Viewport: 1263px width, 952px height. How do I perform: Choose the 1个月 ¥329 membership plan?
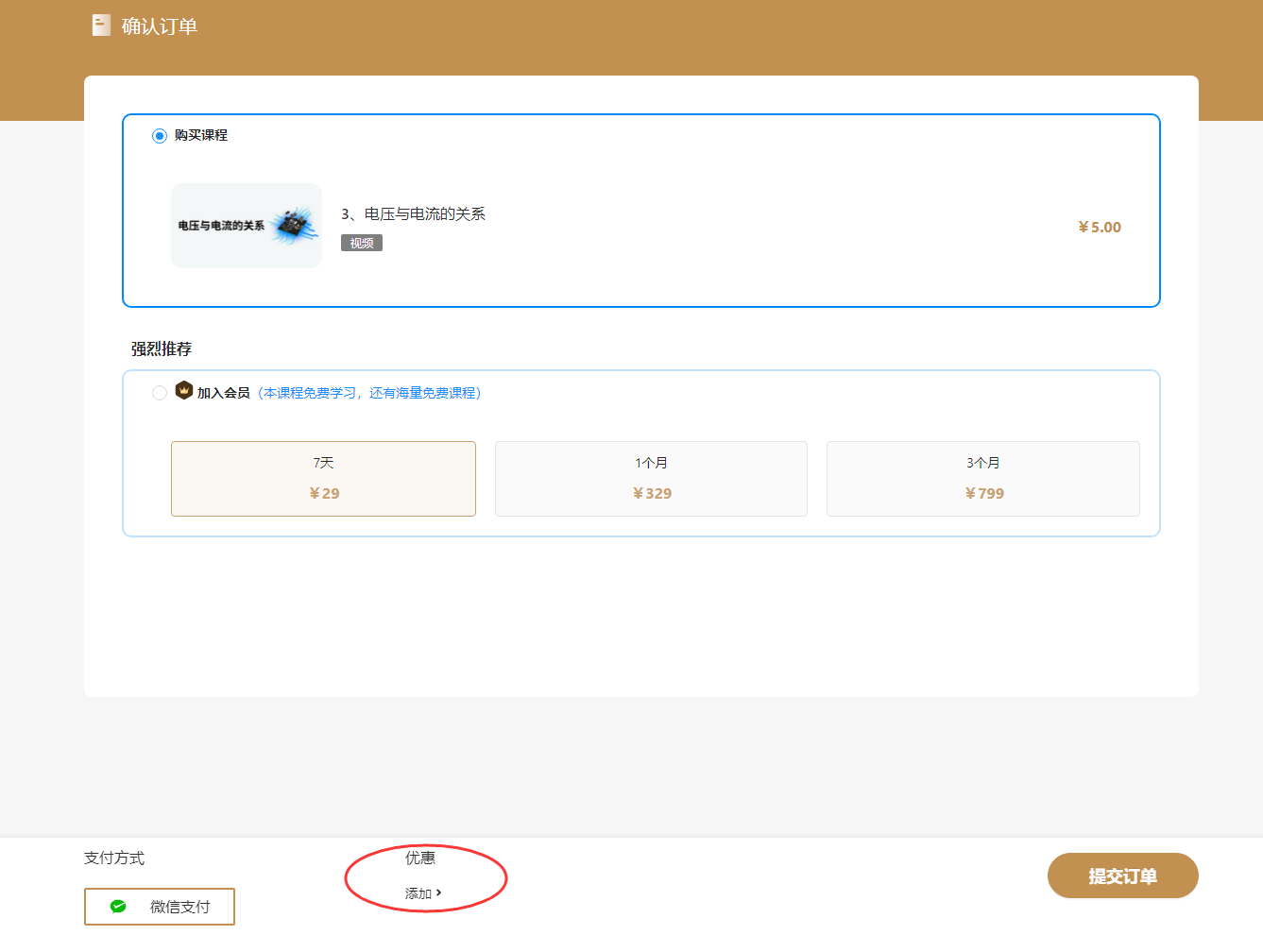651,479
